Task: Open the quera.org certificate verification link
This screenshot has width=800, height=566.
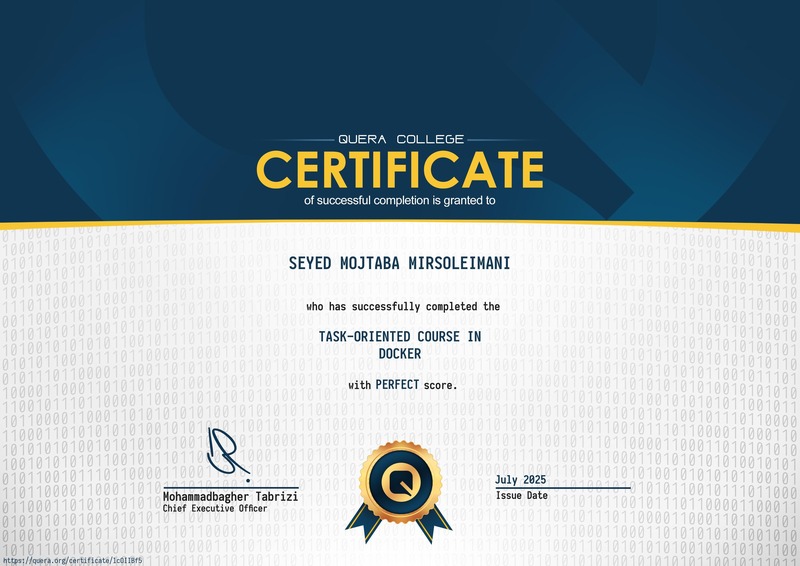Action: (71, 560)
